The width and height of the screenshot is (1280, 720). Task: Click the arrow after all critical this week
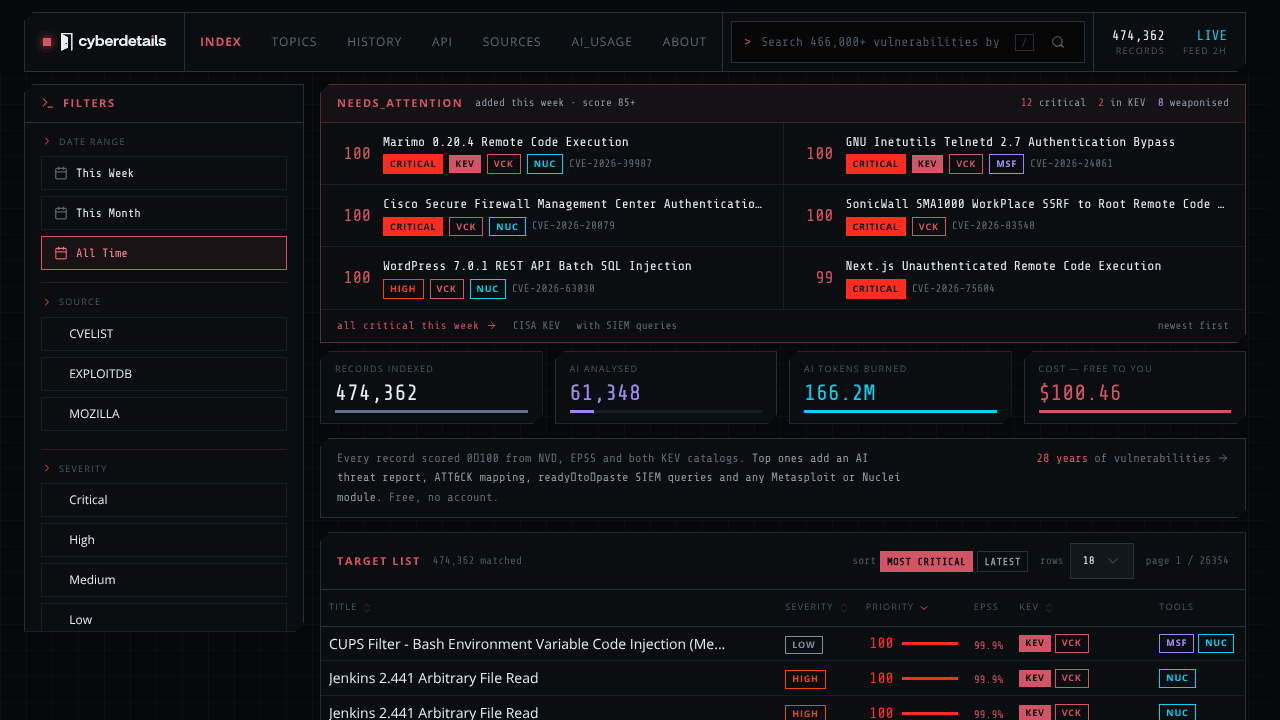pyautogui.click(x=491, y=325)
